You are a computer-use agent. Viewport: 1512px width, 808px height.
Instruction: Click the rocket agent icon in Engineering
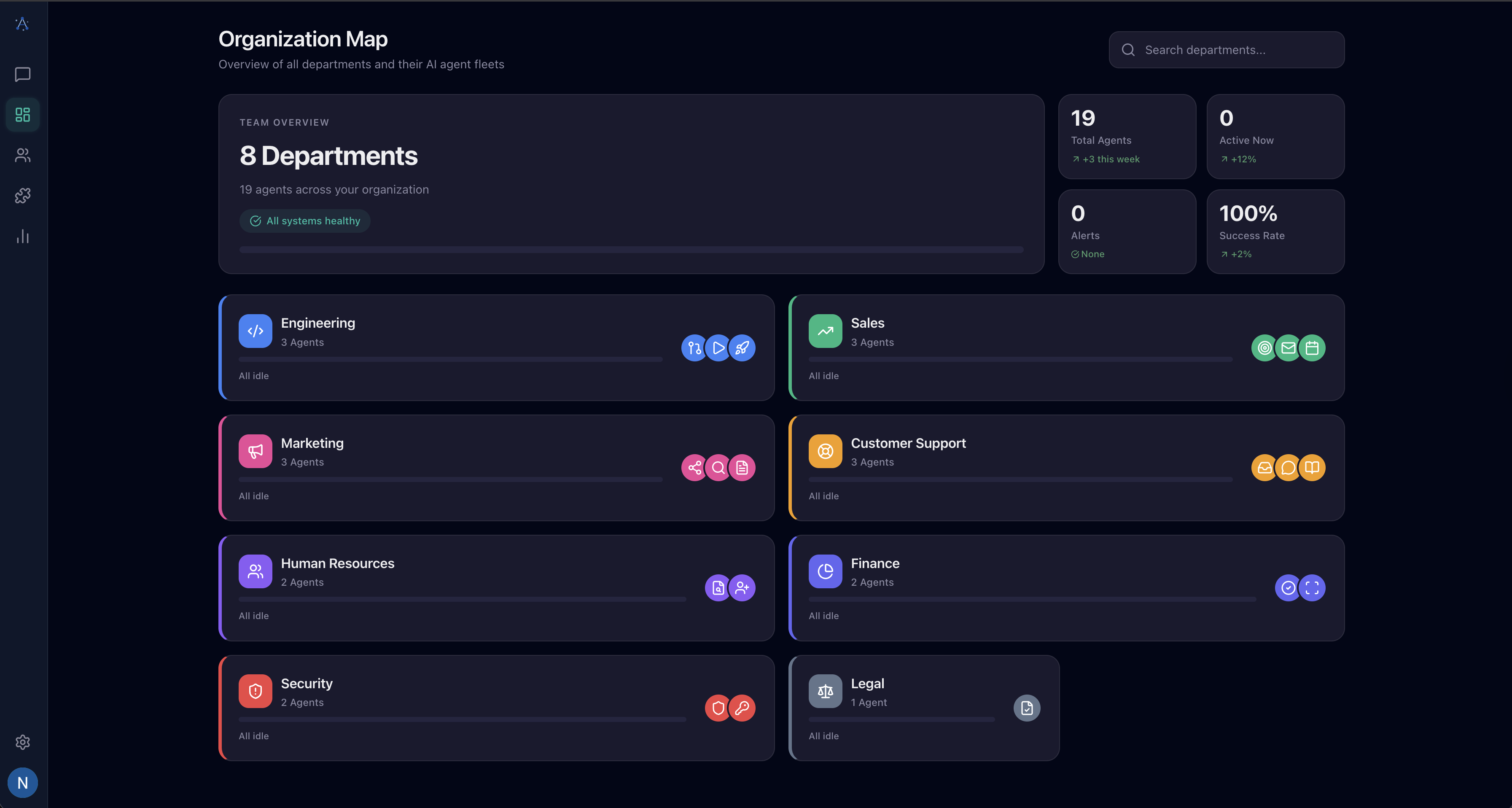click(742, 348)
